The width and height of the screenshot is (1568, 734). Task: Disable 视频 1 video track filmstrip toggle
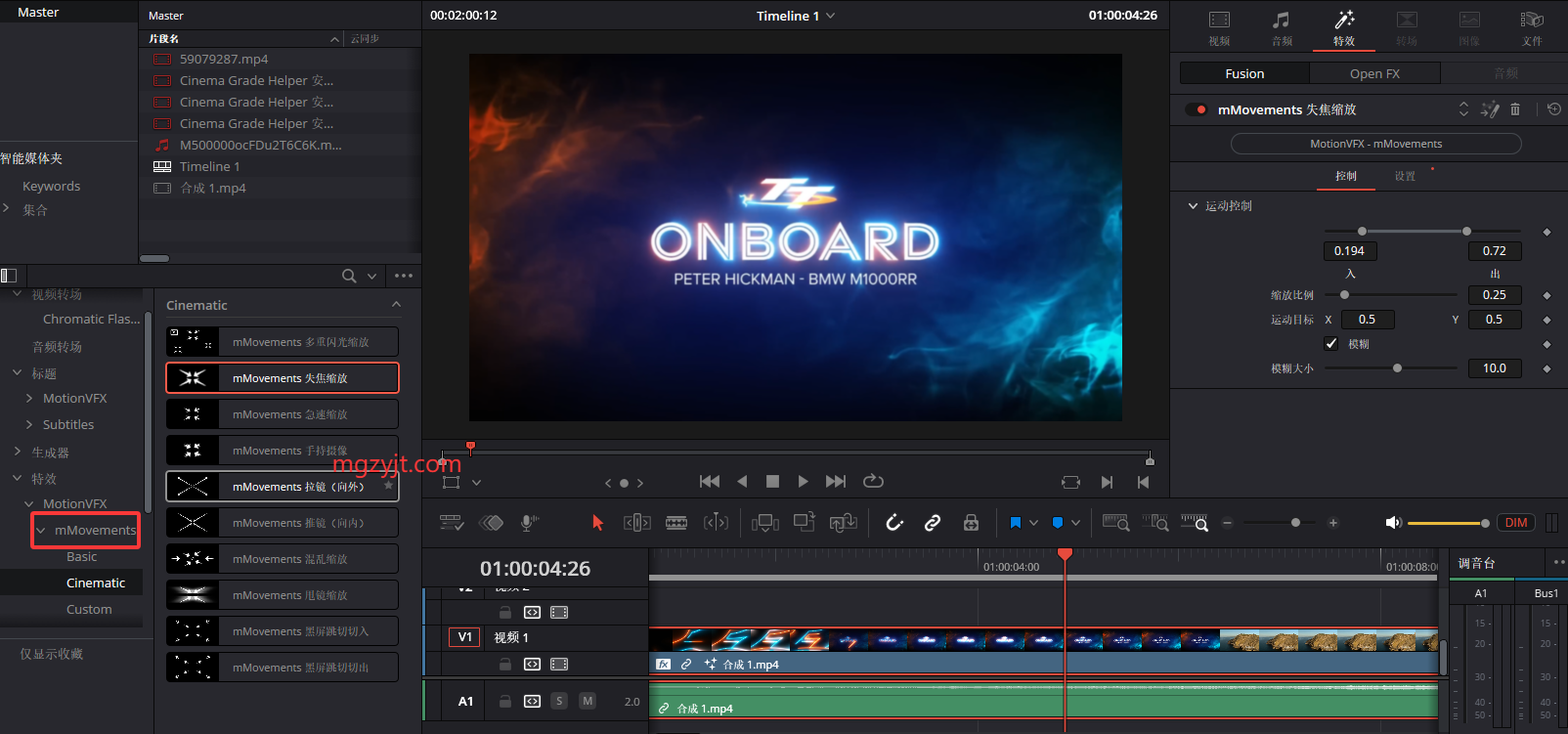click(x=559, y=665)
